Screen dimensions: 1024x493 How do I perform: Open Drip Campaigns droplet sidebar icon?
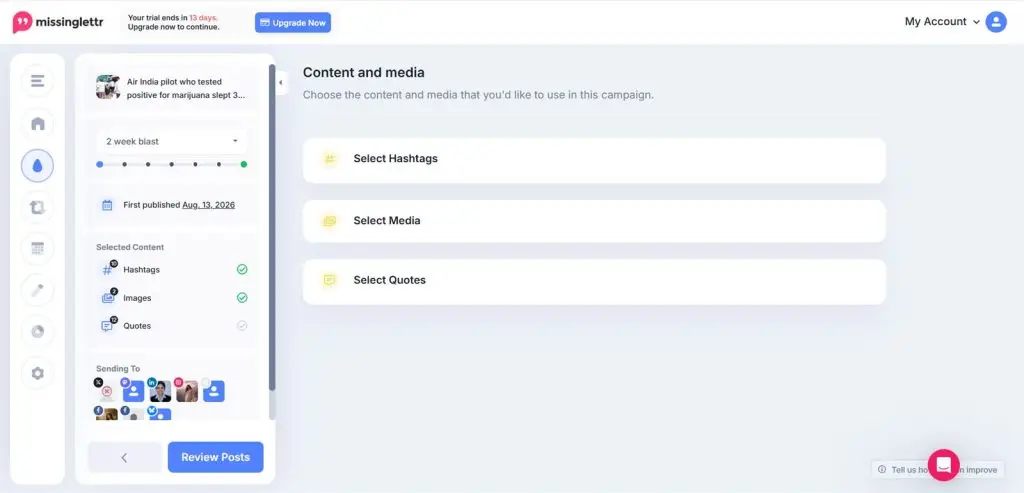click(x=37, y=166)
